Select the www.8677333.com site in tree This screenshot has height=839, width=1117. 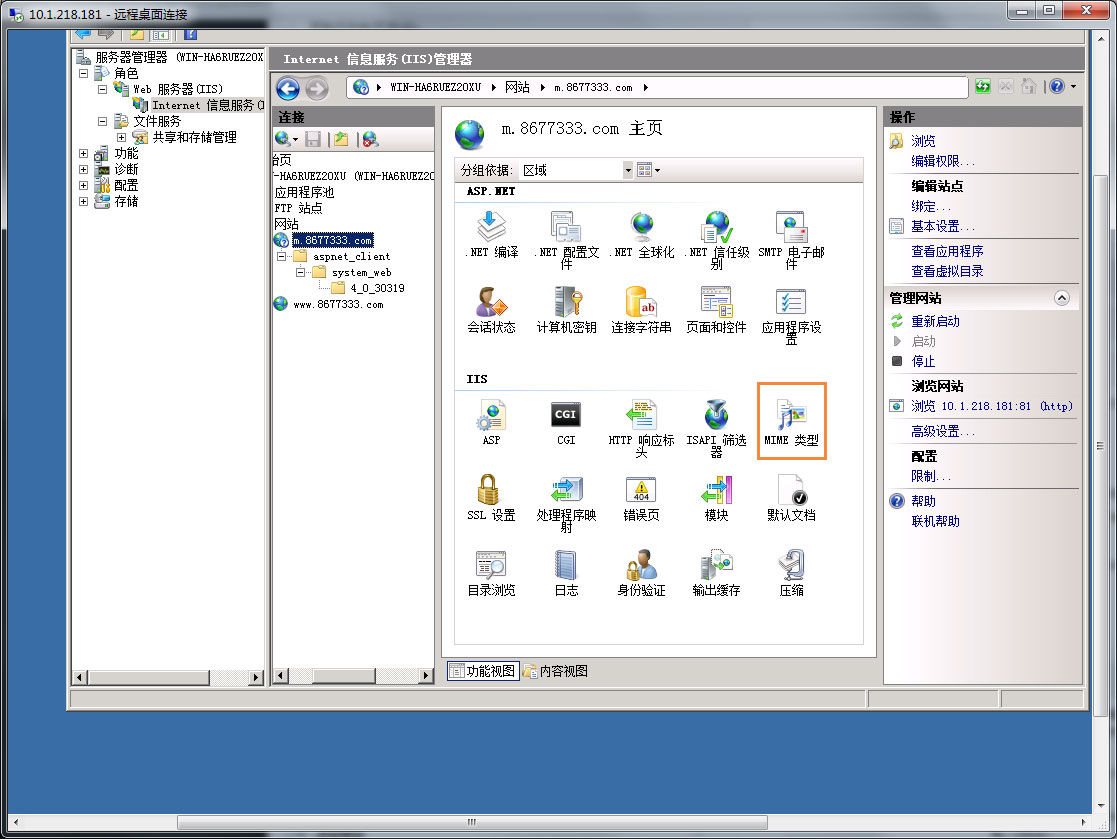click(x=337, y=304)
